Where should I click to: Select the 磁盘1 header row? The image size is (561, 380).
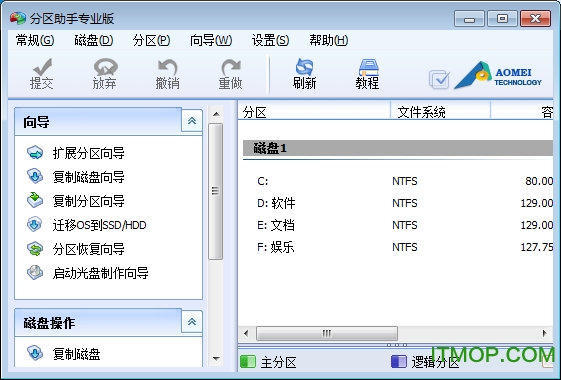coord(398,148)
